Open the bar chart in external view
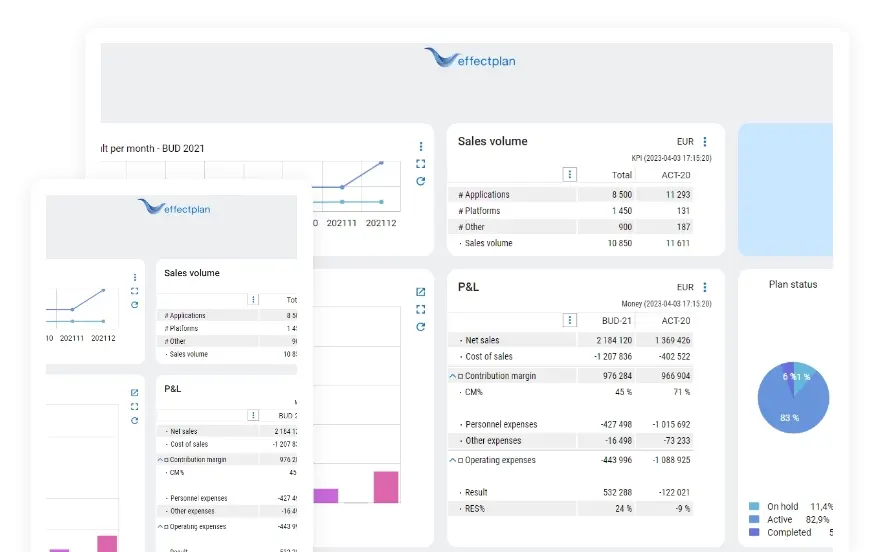 (421, 292)
